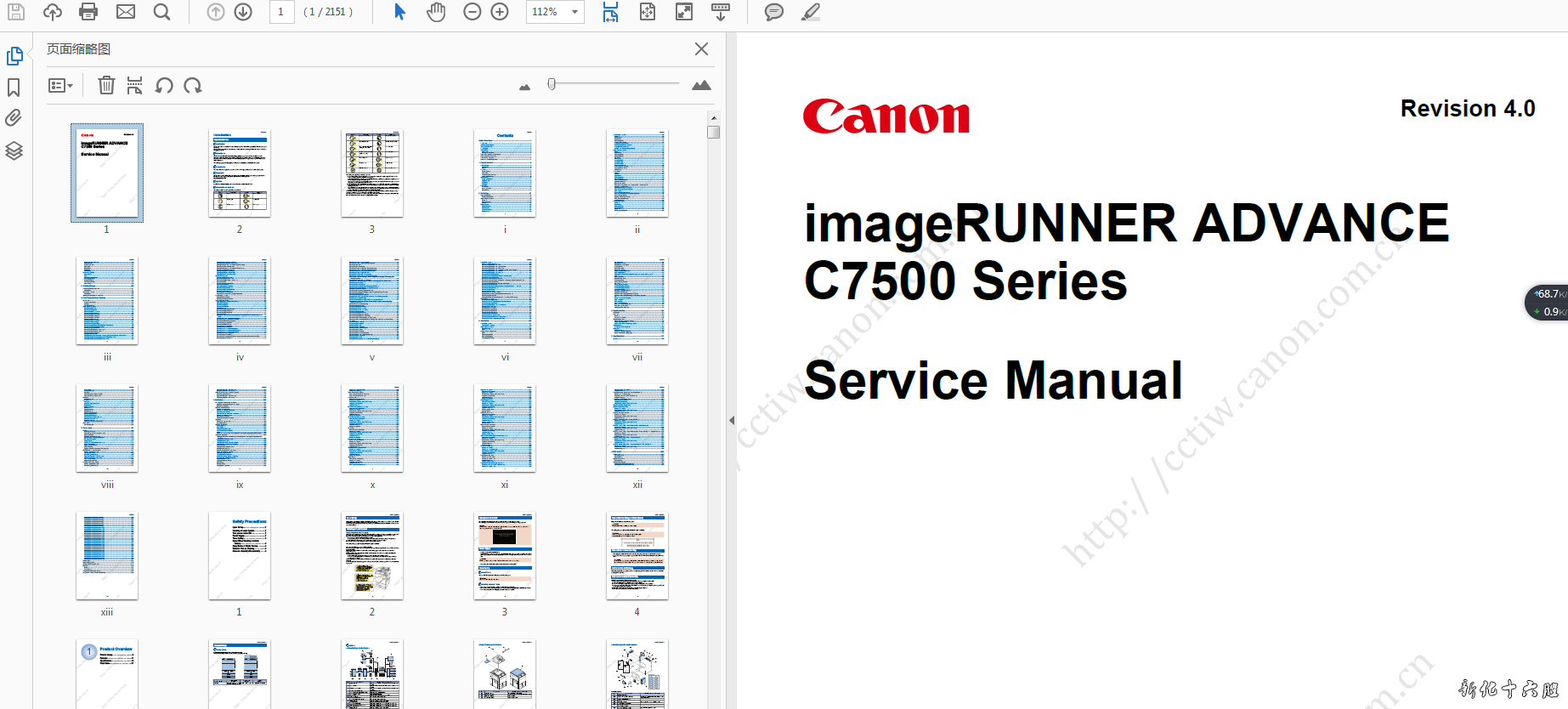The image size is (1568, 709).
Task: Collapse the navigation pane with divider arrow
Action: point(732,420)
